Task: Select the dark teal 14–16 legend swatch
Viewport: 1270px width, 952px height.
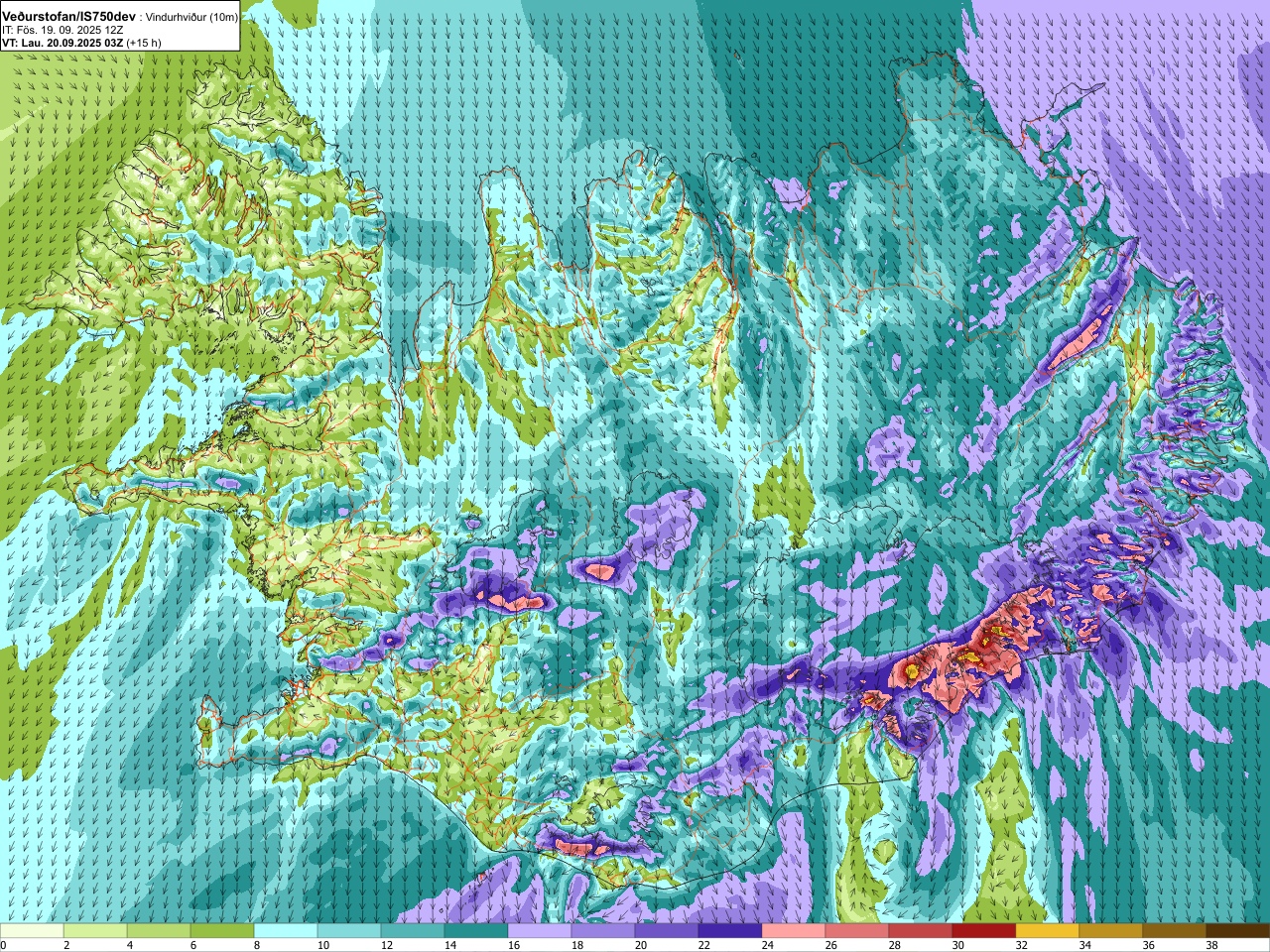Action: pos(476,931)
